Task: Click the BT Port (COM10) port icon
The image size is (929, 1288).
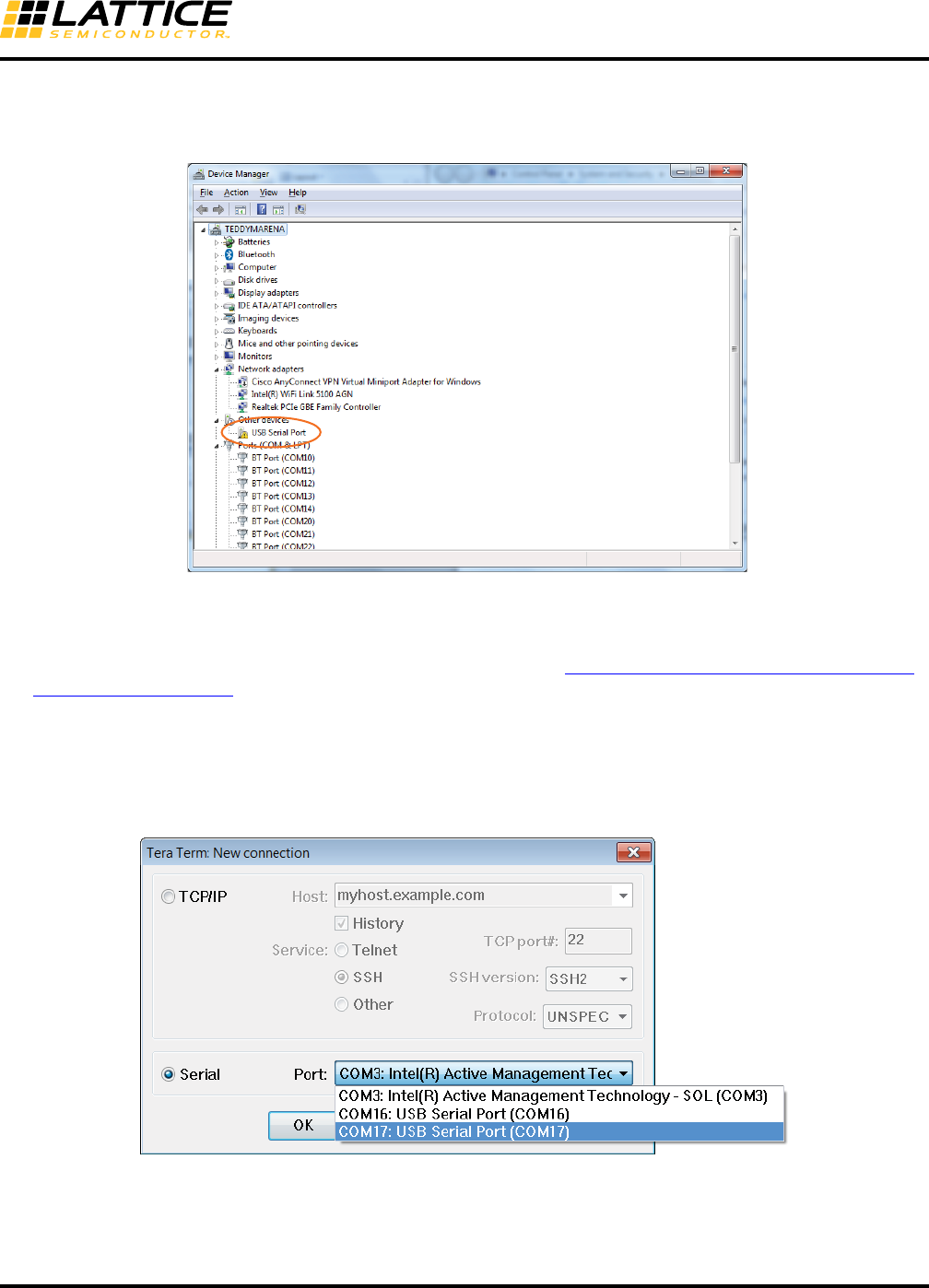Action: 243,458
